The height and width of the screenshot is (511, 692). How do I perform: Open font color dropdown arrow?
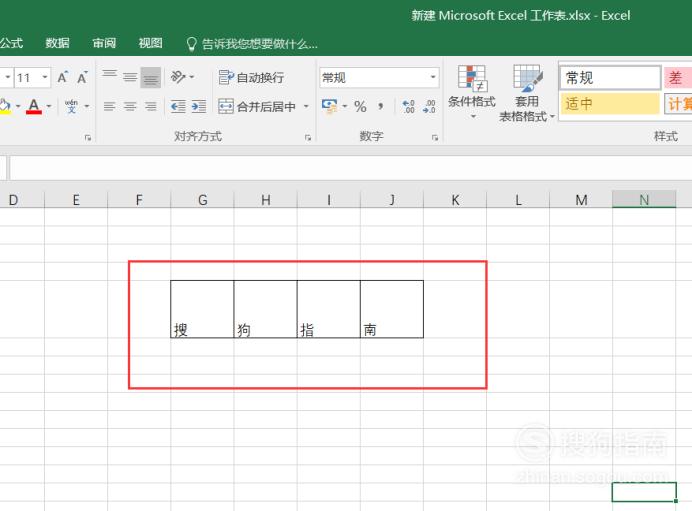[49, 106]
